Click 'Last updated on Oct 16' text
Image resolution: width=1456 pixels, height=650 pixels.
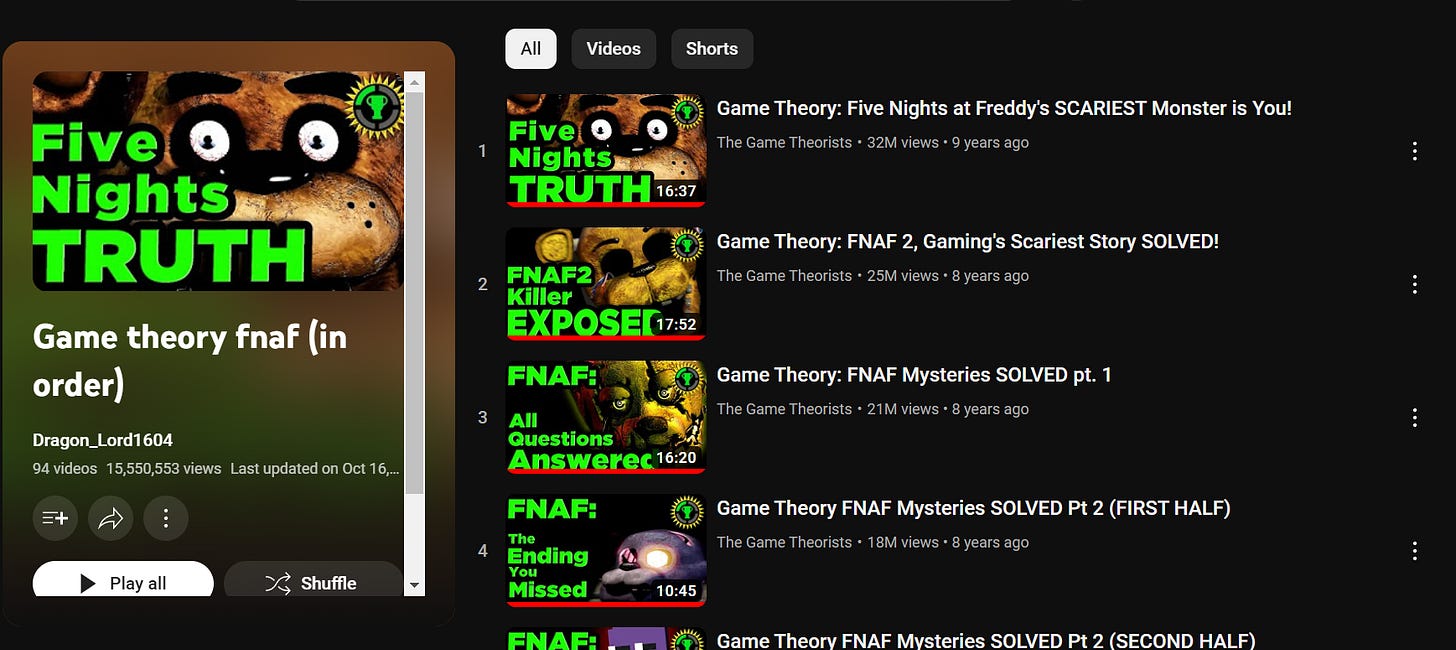point(315,468)
